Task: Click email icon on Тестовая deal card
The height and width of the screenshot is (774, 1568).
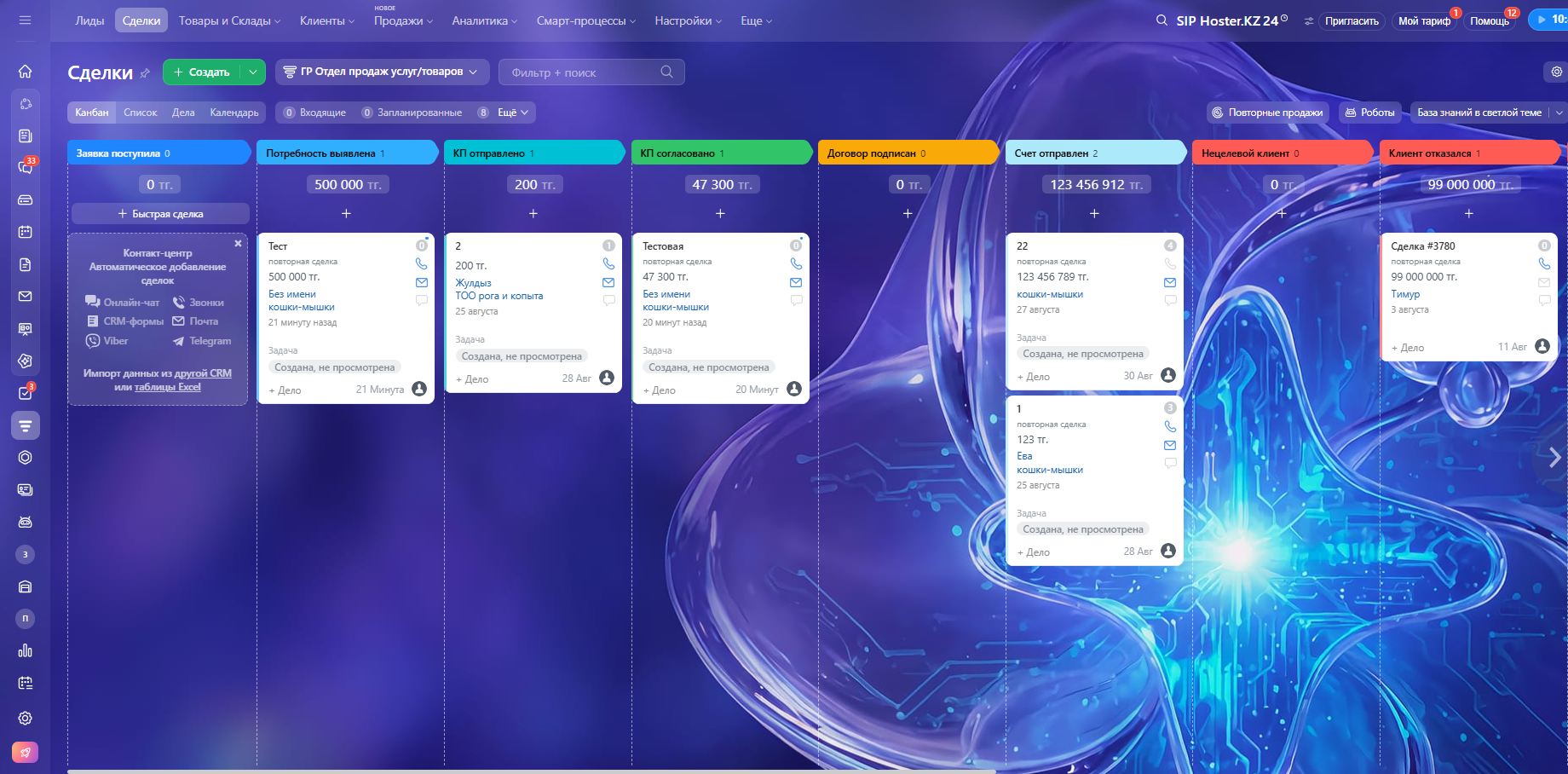Action: [x=796, y=282]
